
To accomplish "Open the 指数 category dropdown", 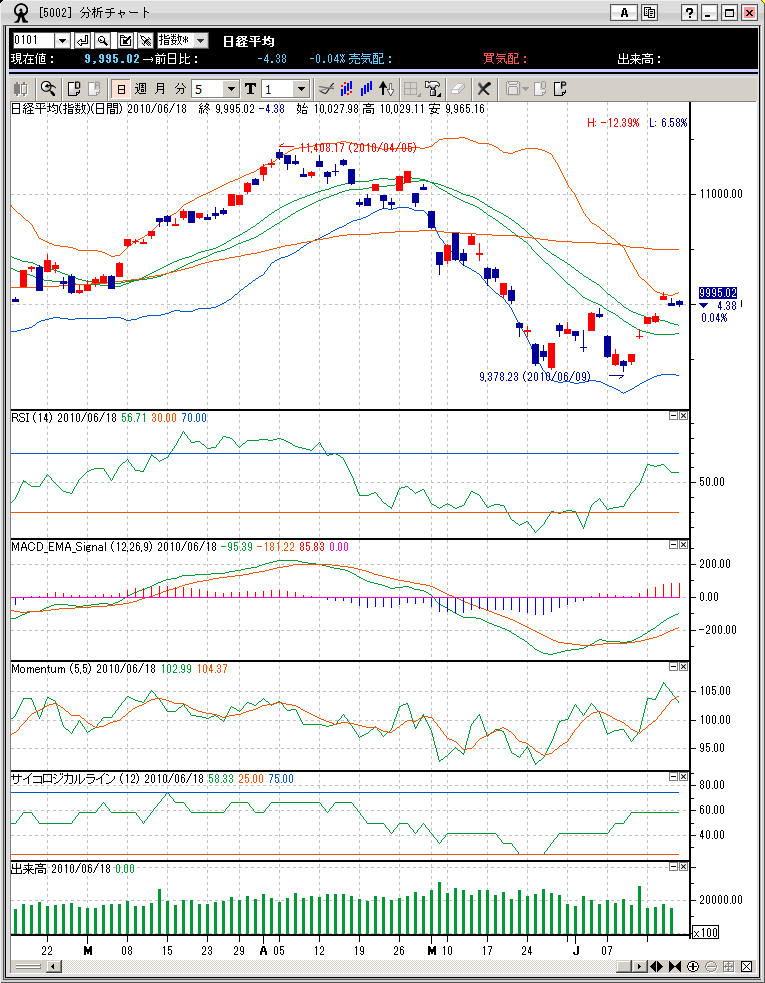I will pyautogui.click(x=200, y=40).
